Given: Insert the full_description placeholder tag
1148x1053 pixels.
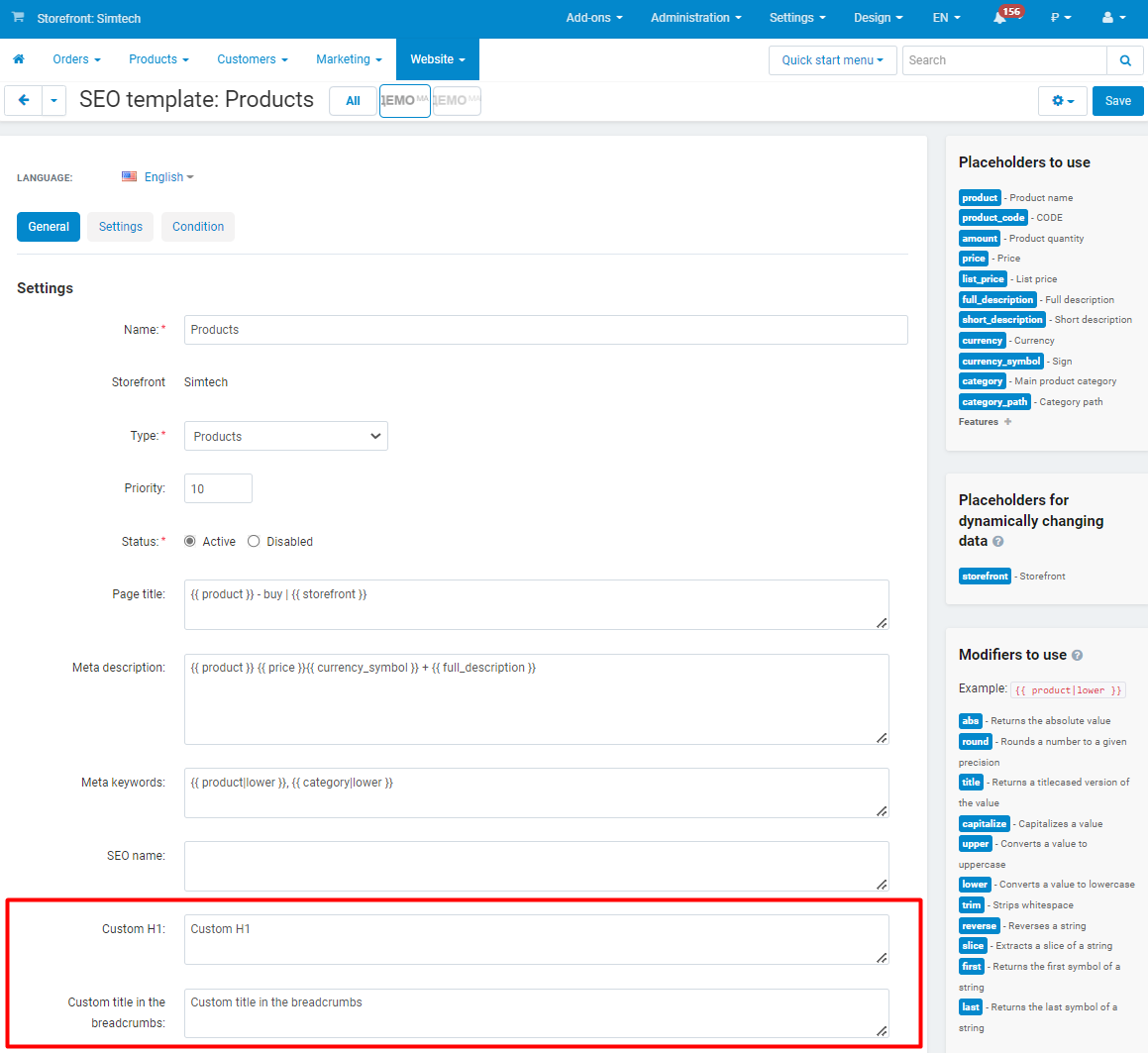Looking at the screenshot, I should pos(997,299).
